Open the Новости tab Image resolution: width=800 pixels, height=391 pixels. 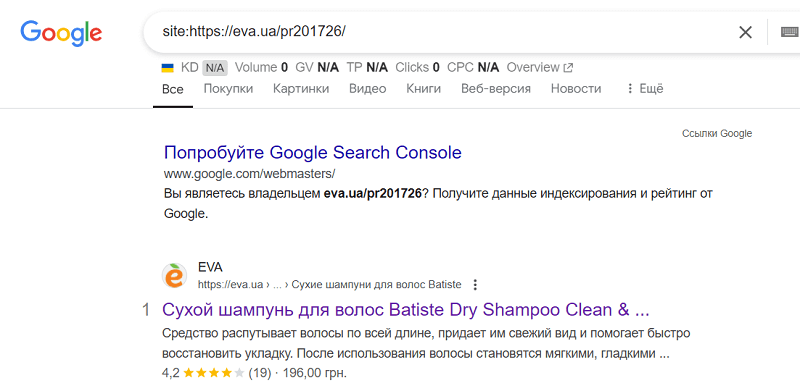[576, 89]
